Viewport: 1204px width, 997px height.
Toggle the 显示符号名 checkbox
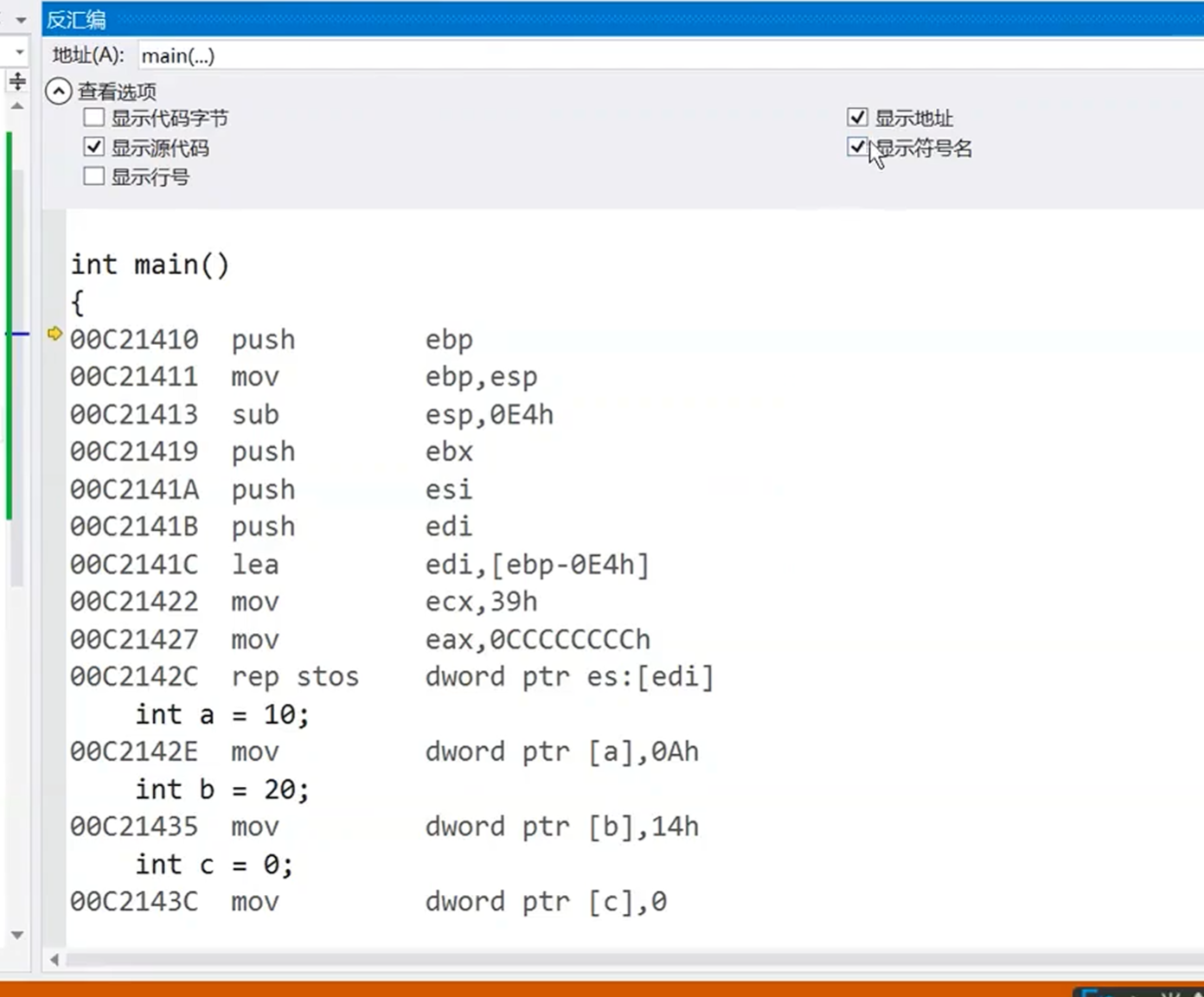[857, 147]
